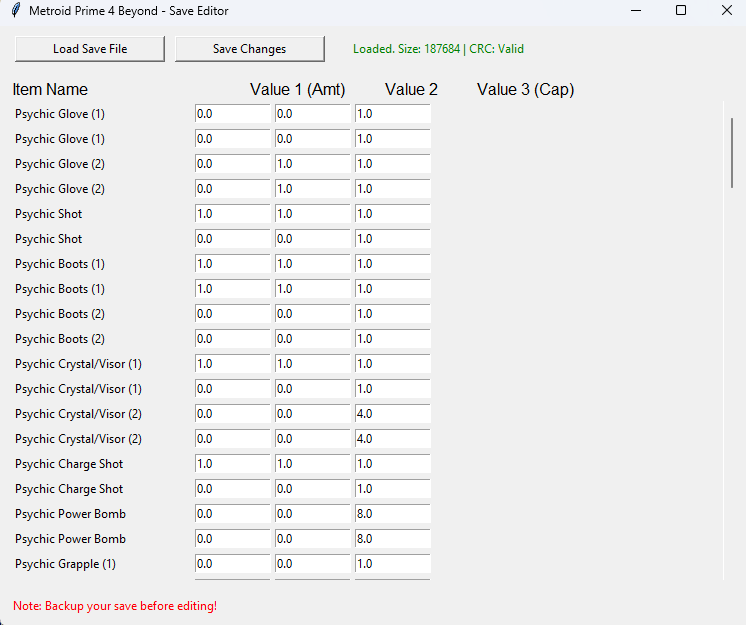Focus Amt field showing 0.0 in Psychic Charge Shot row

click(x=232, y=489)
